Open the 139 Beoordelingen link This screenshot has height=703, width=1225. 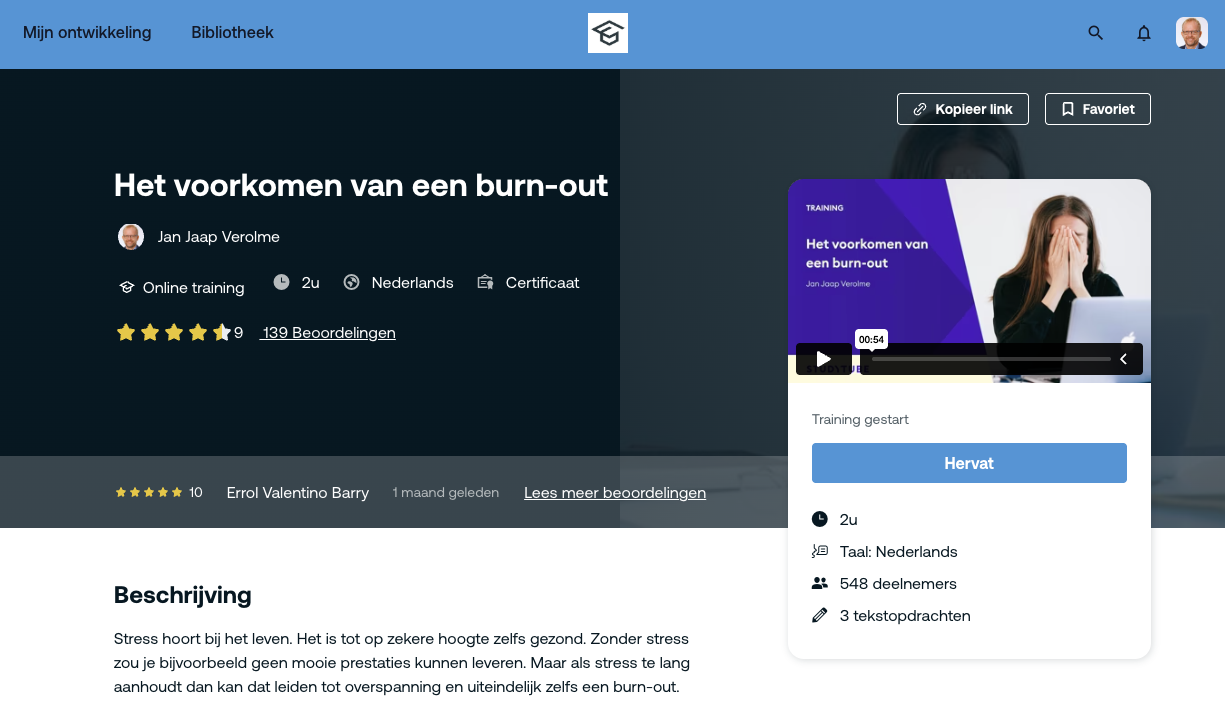pos(328,333)
